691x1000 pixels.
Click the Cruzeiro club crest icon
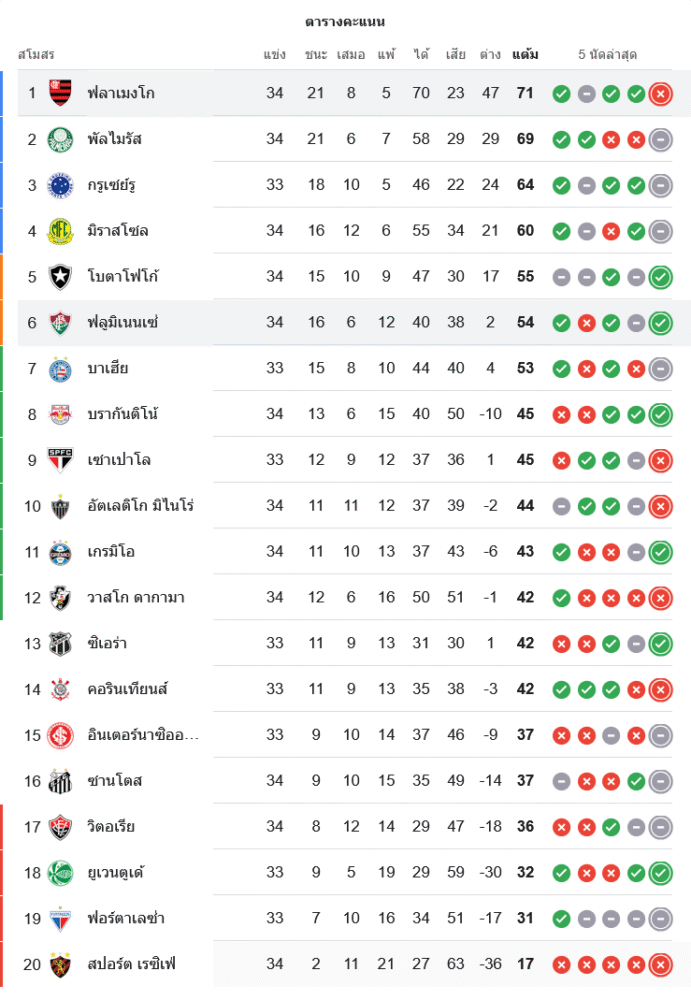coord(61,185)
